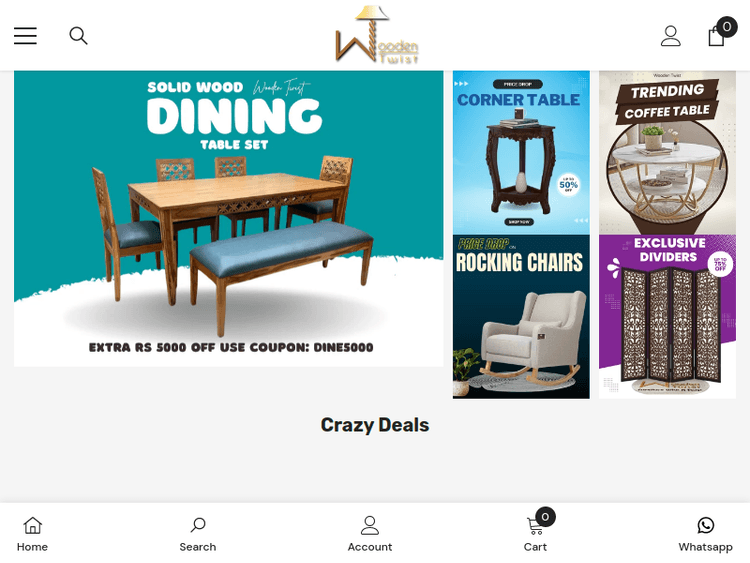
Task: Click the Home label in bottom navigation
Action: click(33, 547)
